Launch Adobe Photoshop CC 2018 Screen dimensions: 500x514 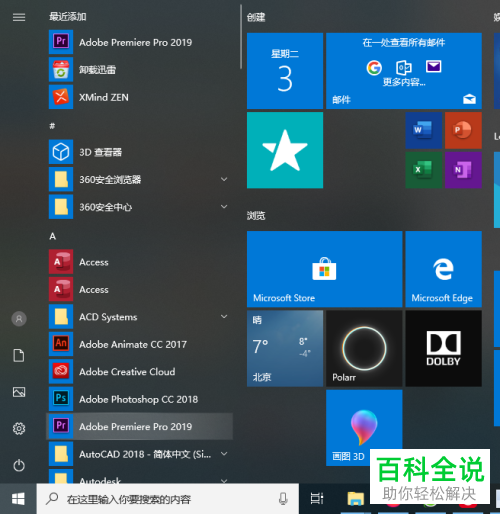(x=140, y=399)
